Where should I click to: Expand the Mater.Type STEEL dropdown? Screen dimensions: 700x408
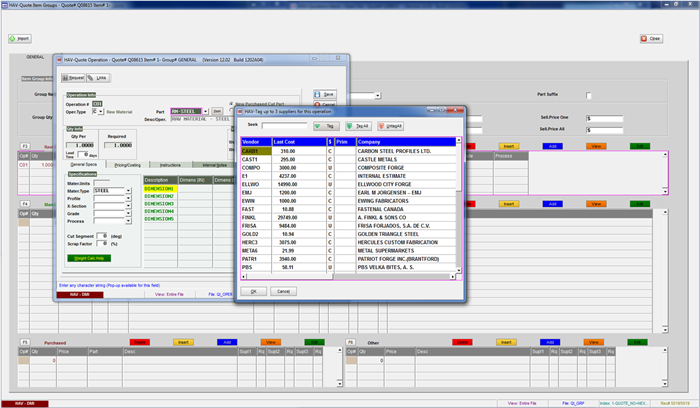click(x=129, y=191)
